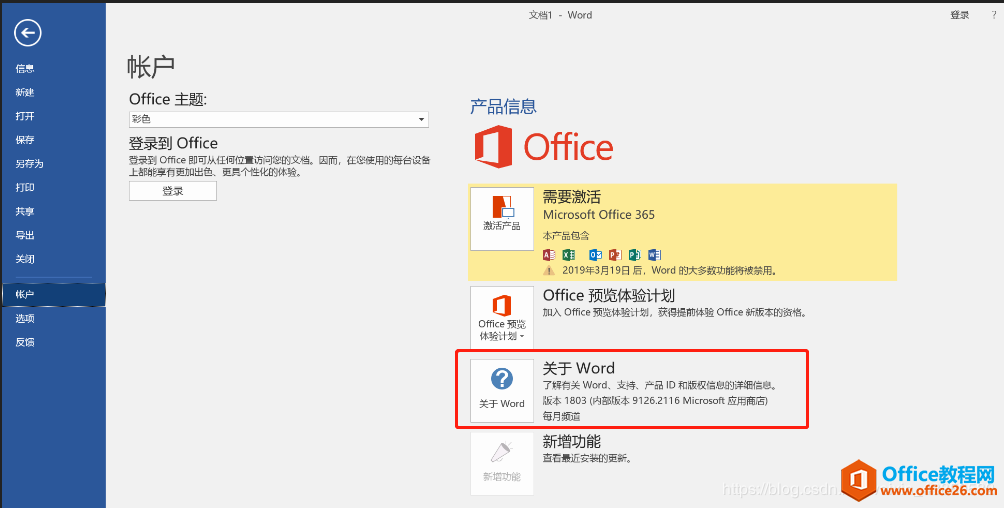Viewport: 1004px width, 508px height.
Task: Click the back arrow circle icon
Action: (x=28, y=33)
